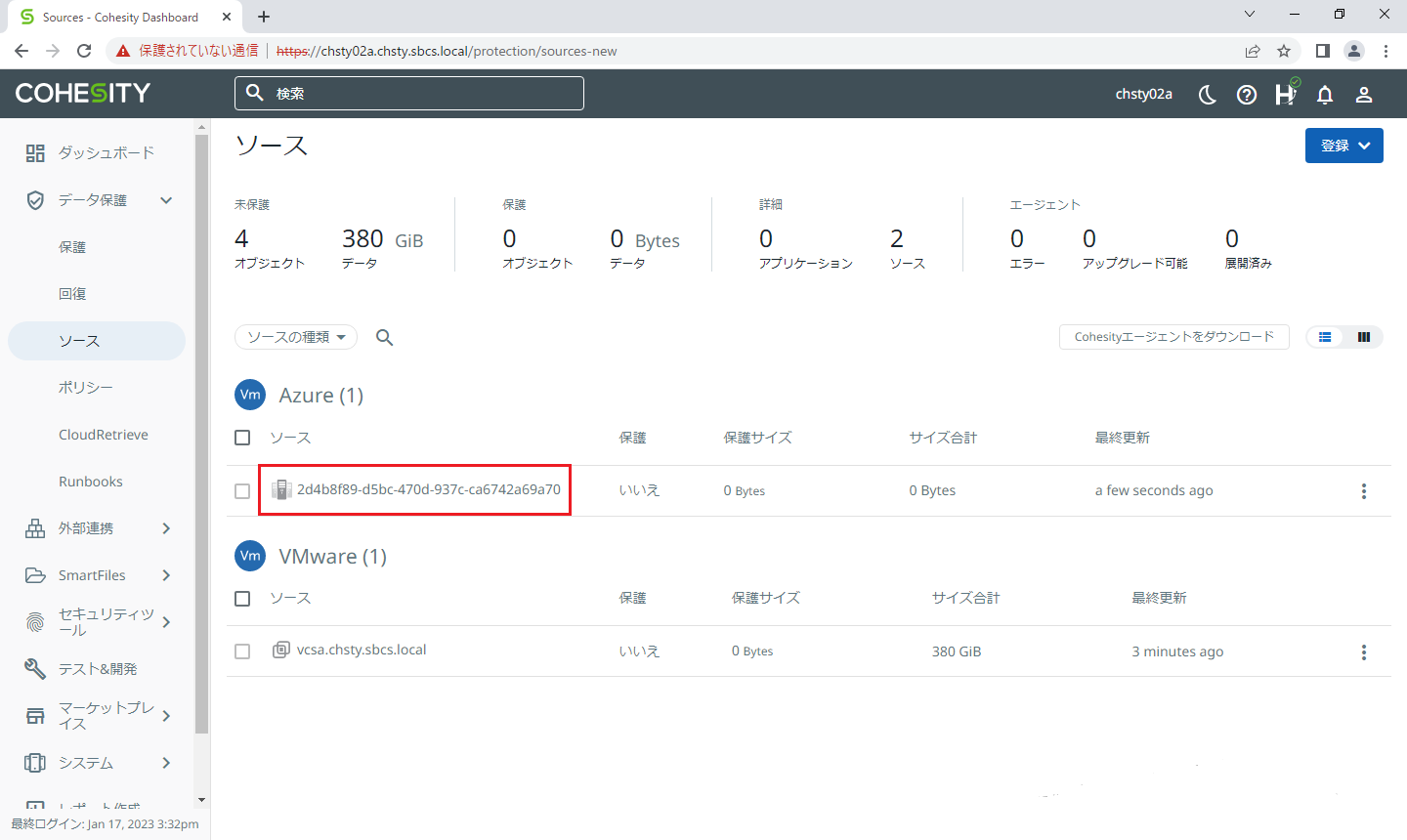
Task: Click Cohesityエージェントをダウンロード button
Action: coord(1173,337)
